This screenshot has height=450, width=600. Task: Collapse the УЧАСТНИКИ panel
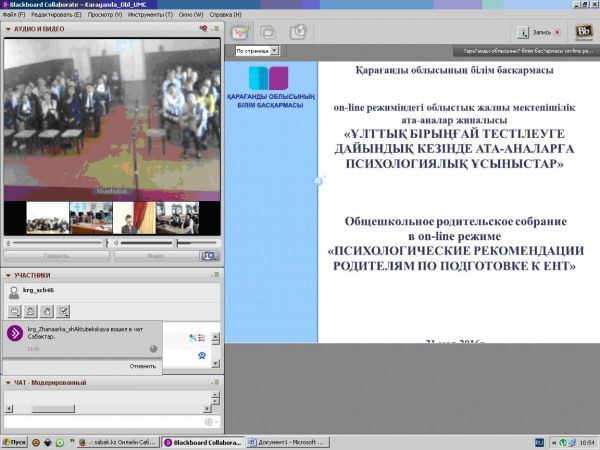[8, 275]
